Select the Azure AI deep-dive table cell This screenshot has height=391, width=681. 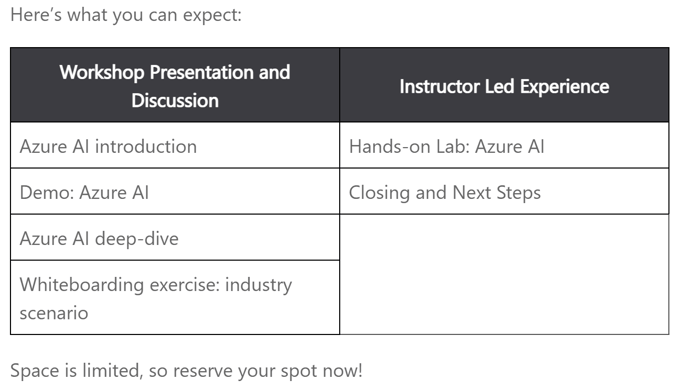tap(175, 237)
